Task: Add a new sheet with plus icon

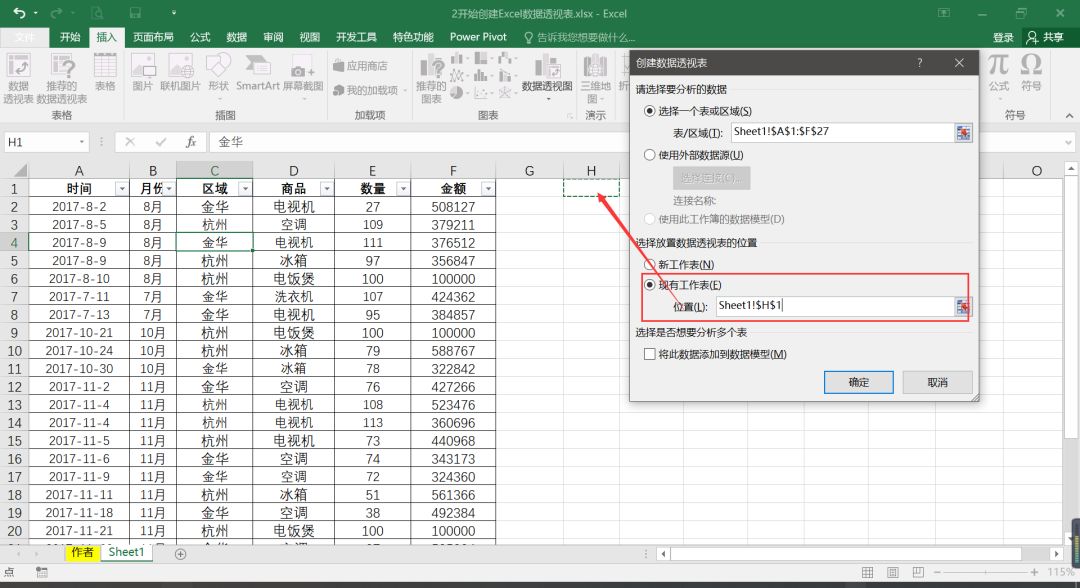Action: pos(180,554)
